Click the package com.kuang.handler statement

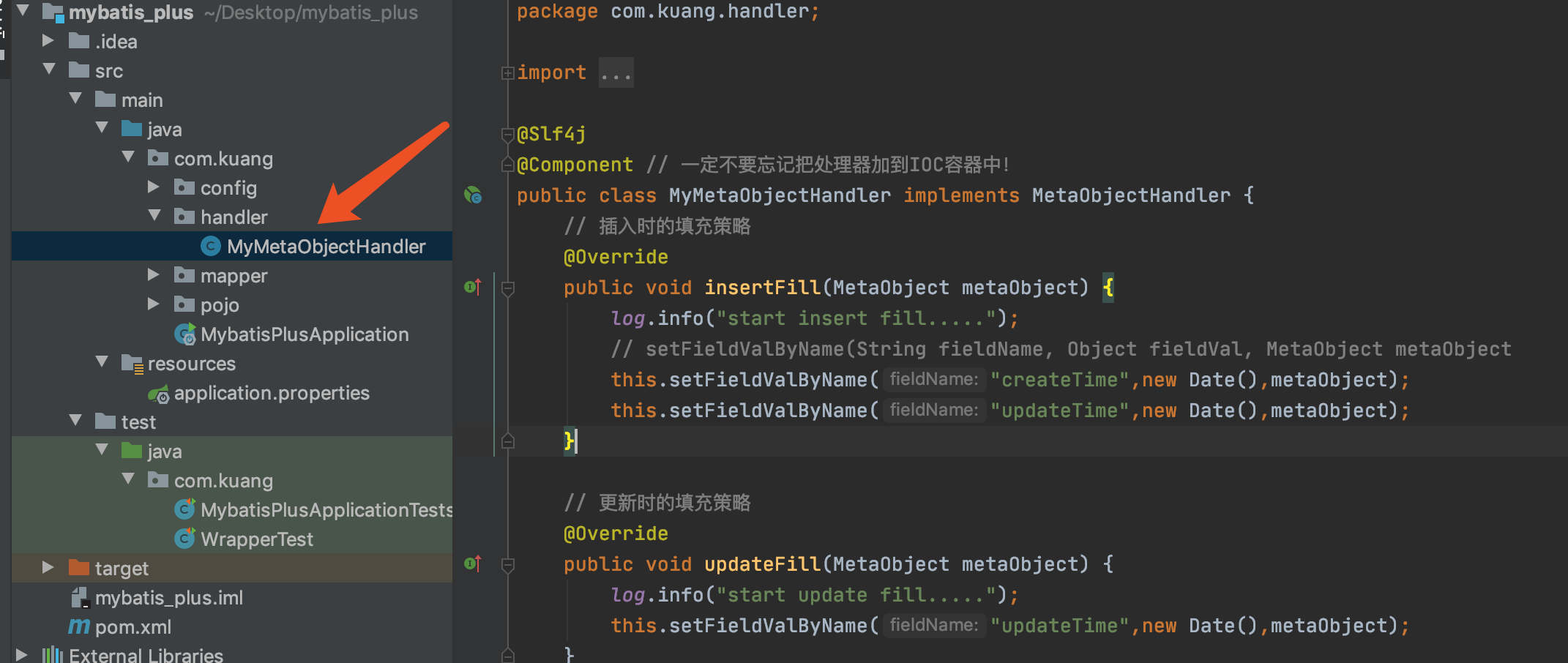tap(668, 12)
